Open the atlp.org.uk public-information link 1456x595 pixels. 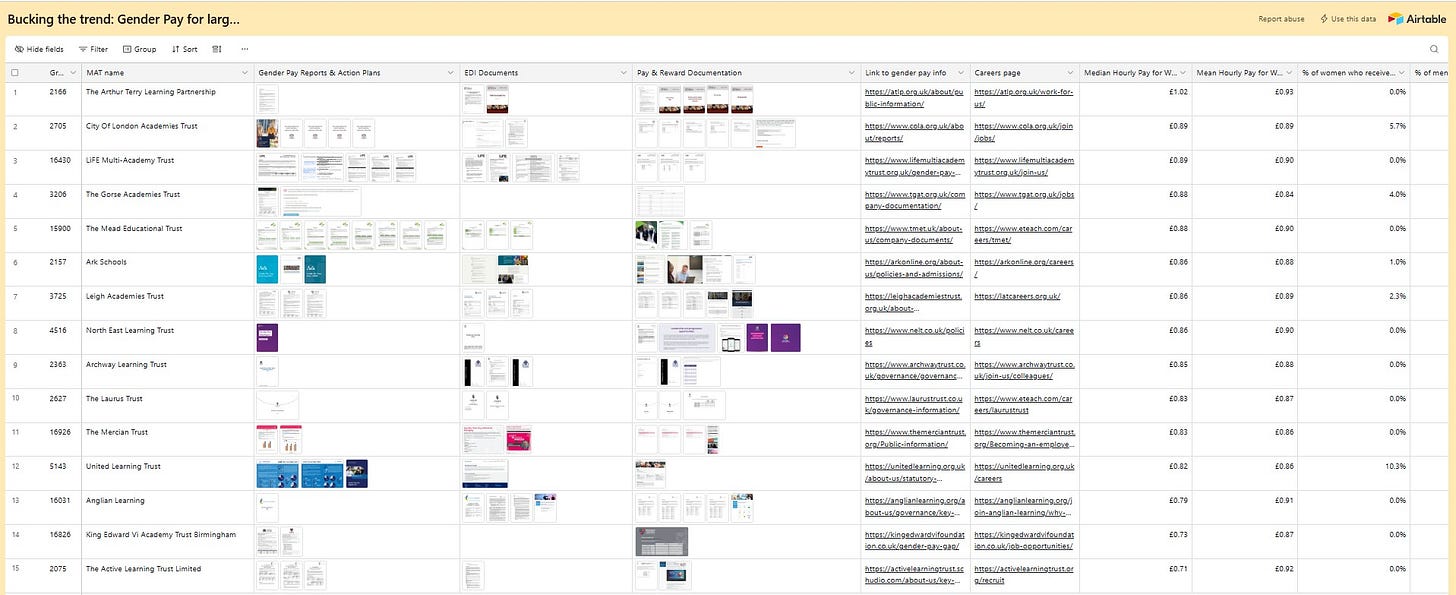point(914,97)
